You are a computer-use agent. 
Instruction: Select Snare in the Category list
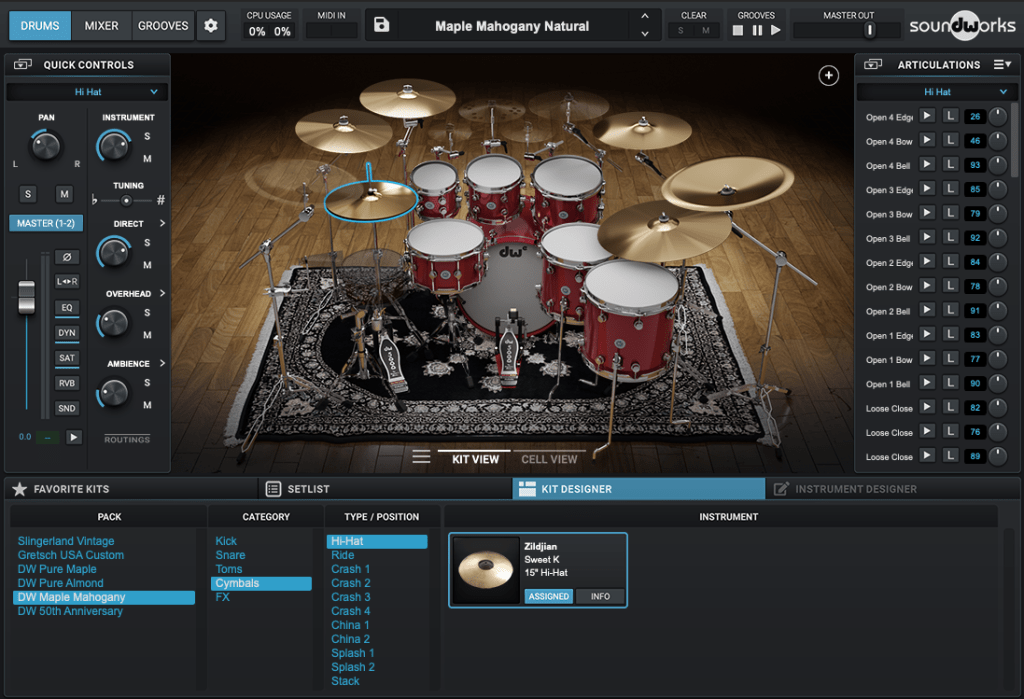tap(230, 555)
